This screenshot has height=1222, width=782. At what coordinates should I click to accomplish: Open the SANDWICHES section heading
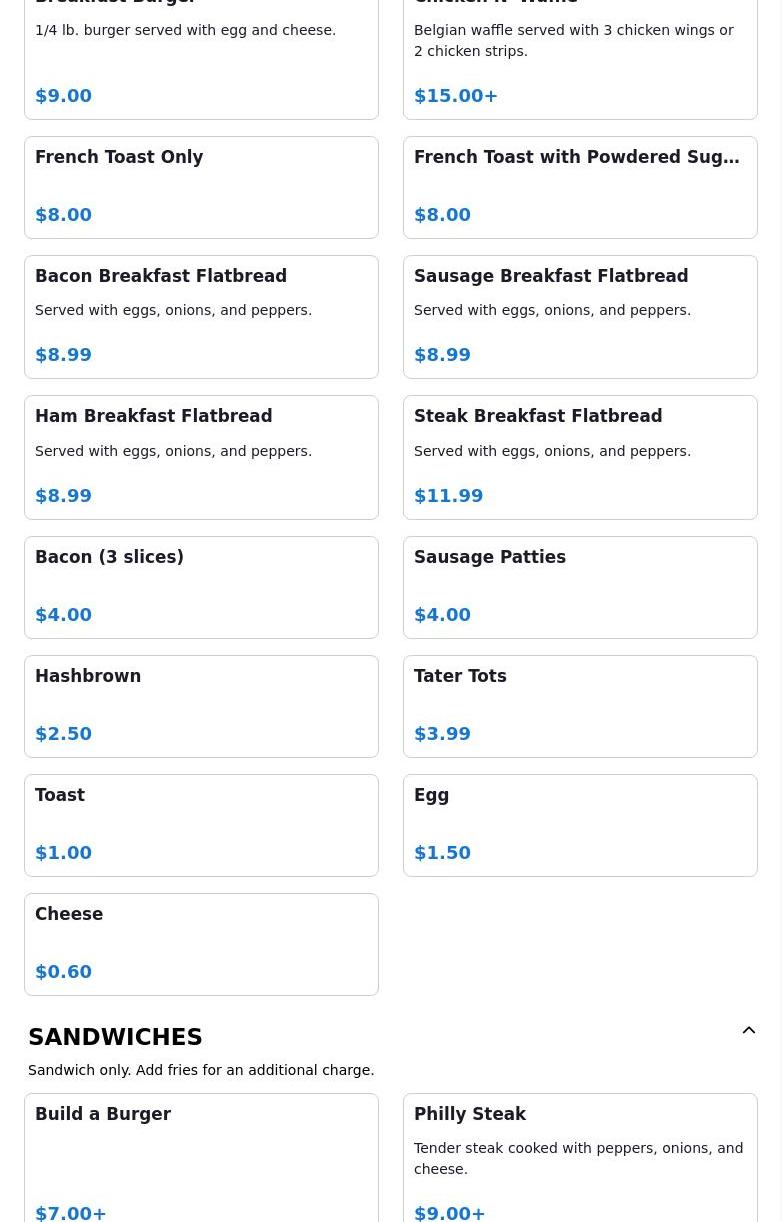[116, 1037]
